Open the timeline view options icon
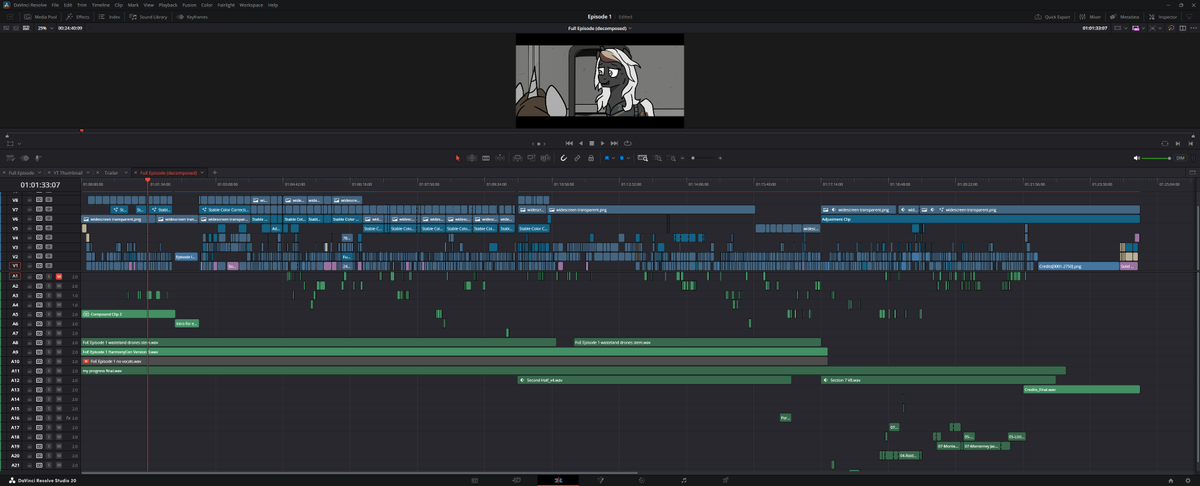This screenshot has width=1200, height=486. [10, 158]
